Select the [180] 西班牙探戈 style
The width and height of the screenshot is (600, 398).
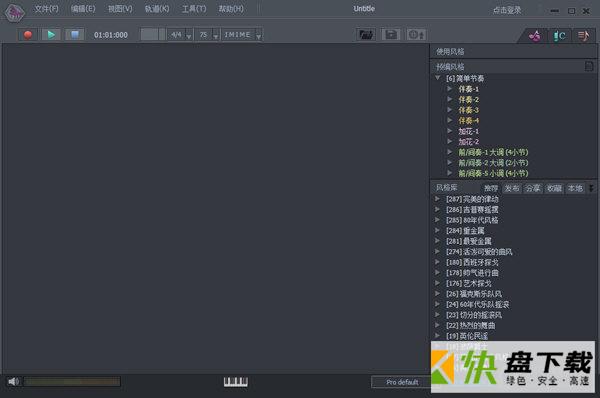472,262
